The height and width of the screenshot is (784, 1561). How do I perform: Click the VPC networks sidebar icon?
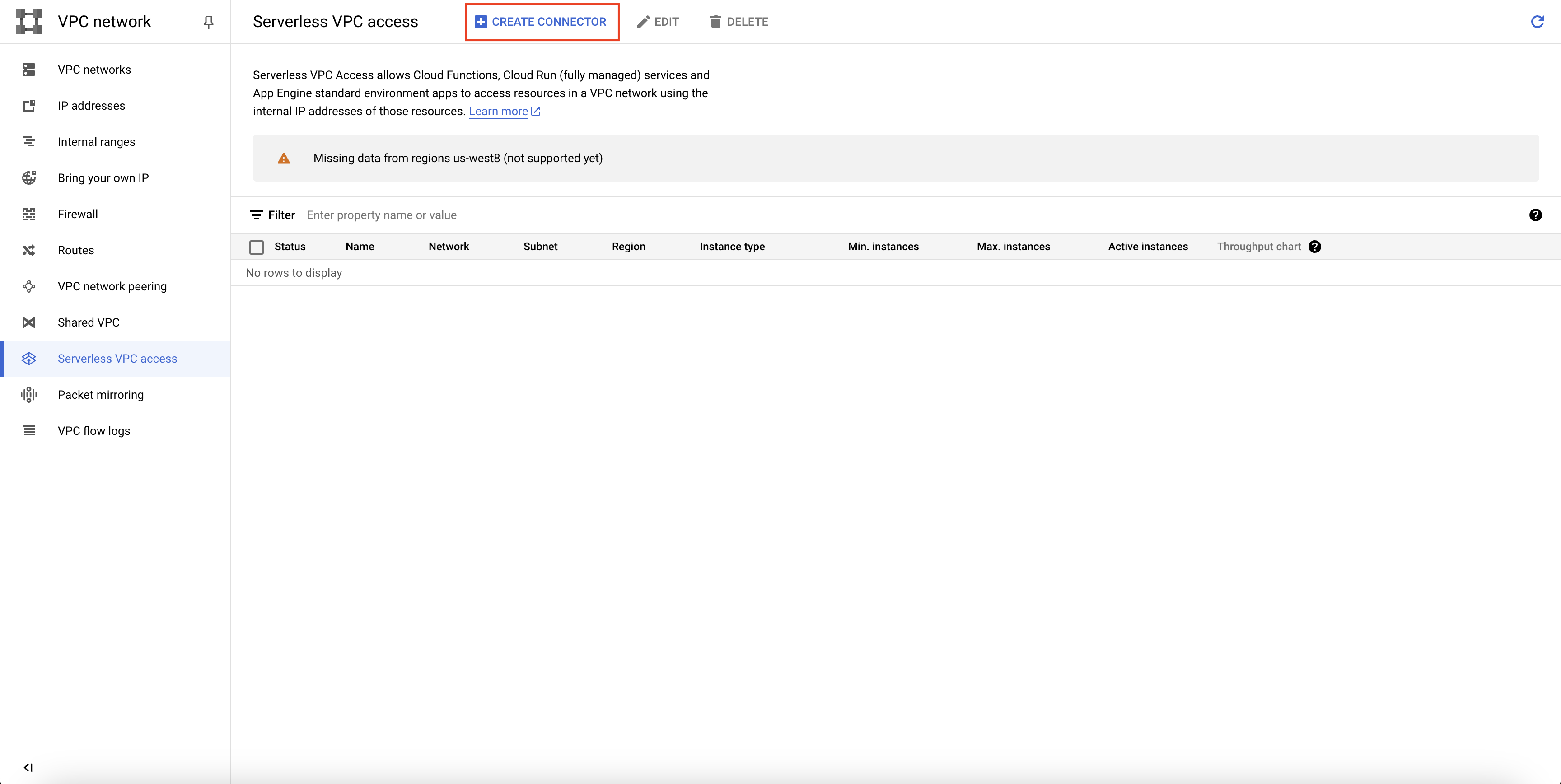[x=28, y=70]
